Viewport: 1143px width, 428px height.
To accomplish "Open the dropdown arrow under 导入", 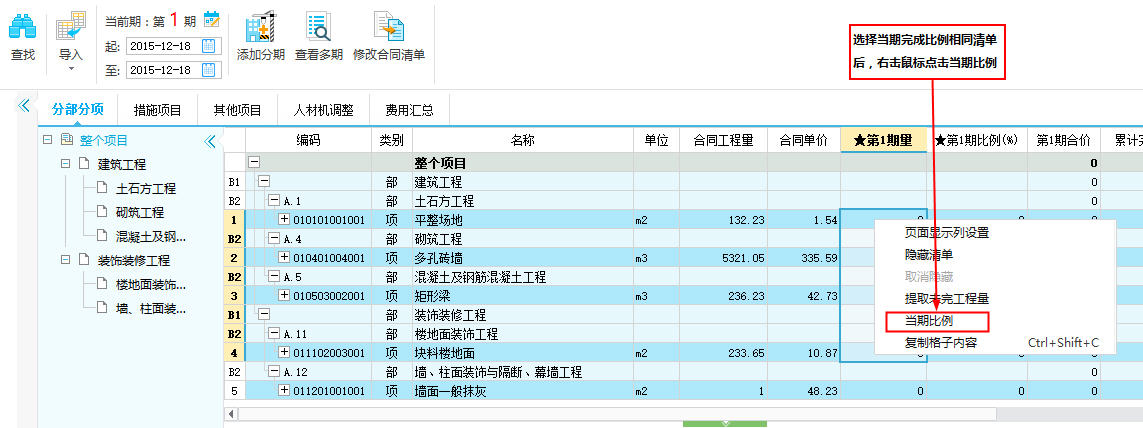I will pyautogui.click(x=70, y=69).
